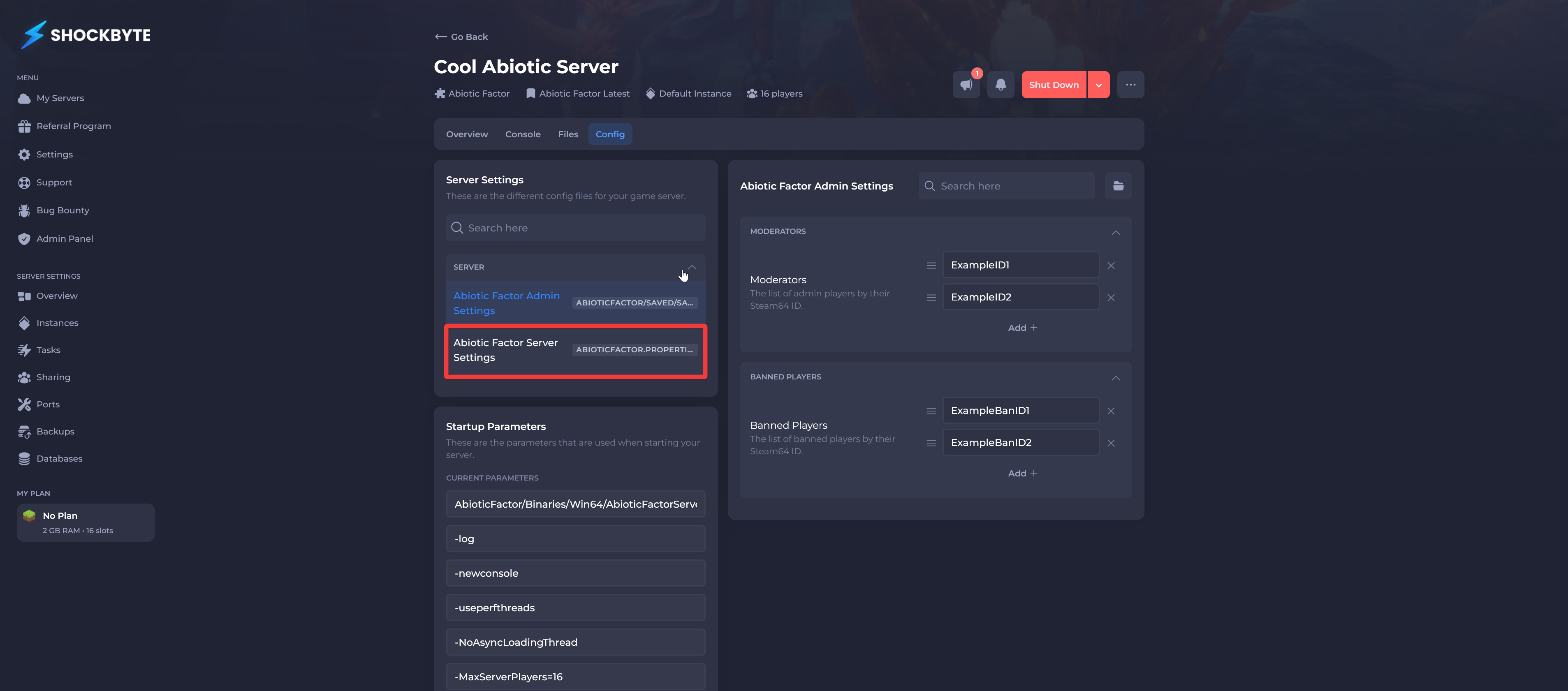Click the Abiotic Factor Latest label
The width and height of the screenshot is (1568, 691).
point(578,93)
